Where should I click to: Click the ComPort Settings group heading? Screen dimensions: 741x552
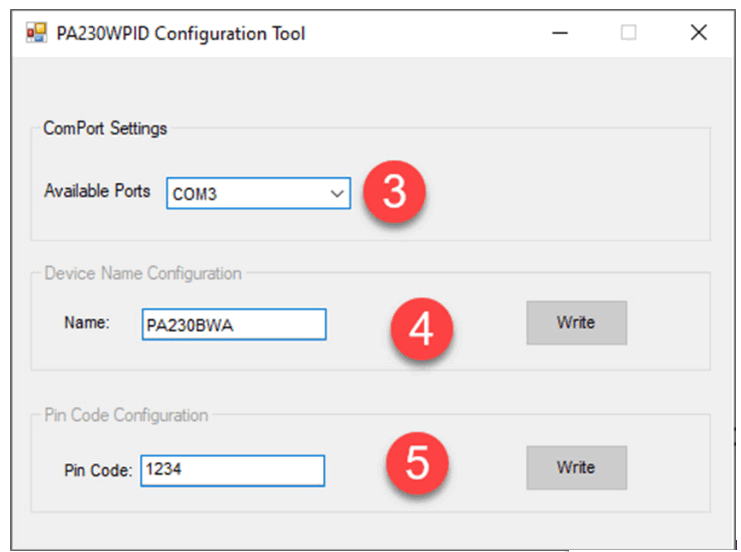[x=105, y=129]
